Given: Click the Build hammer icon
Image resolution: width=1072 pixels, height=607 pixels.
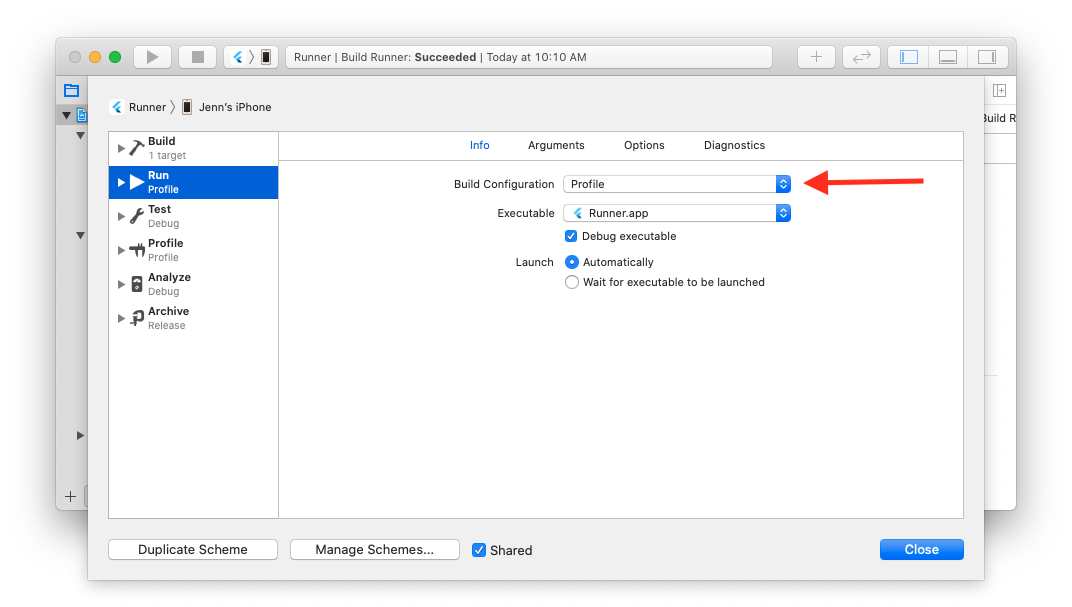Looking at the screenshot, I should [137, 148].
